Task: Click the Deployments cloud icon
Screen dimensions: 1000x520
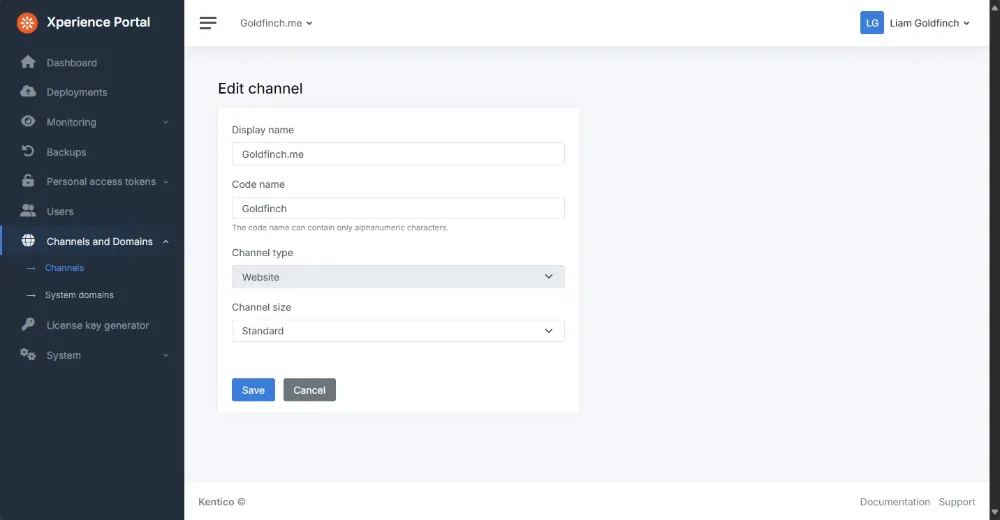Action: point(28,92)
